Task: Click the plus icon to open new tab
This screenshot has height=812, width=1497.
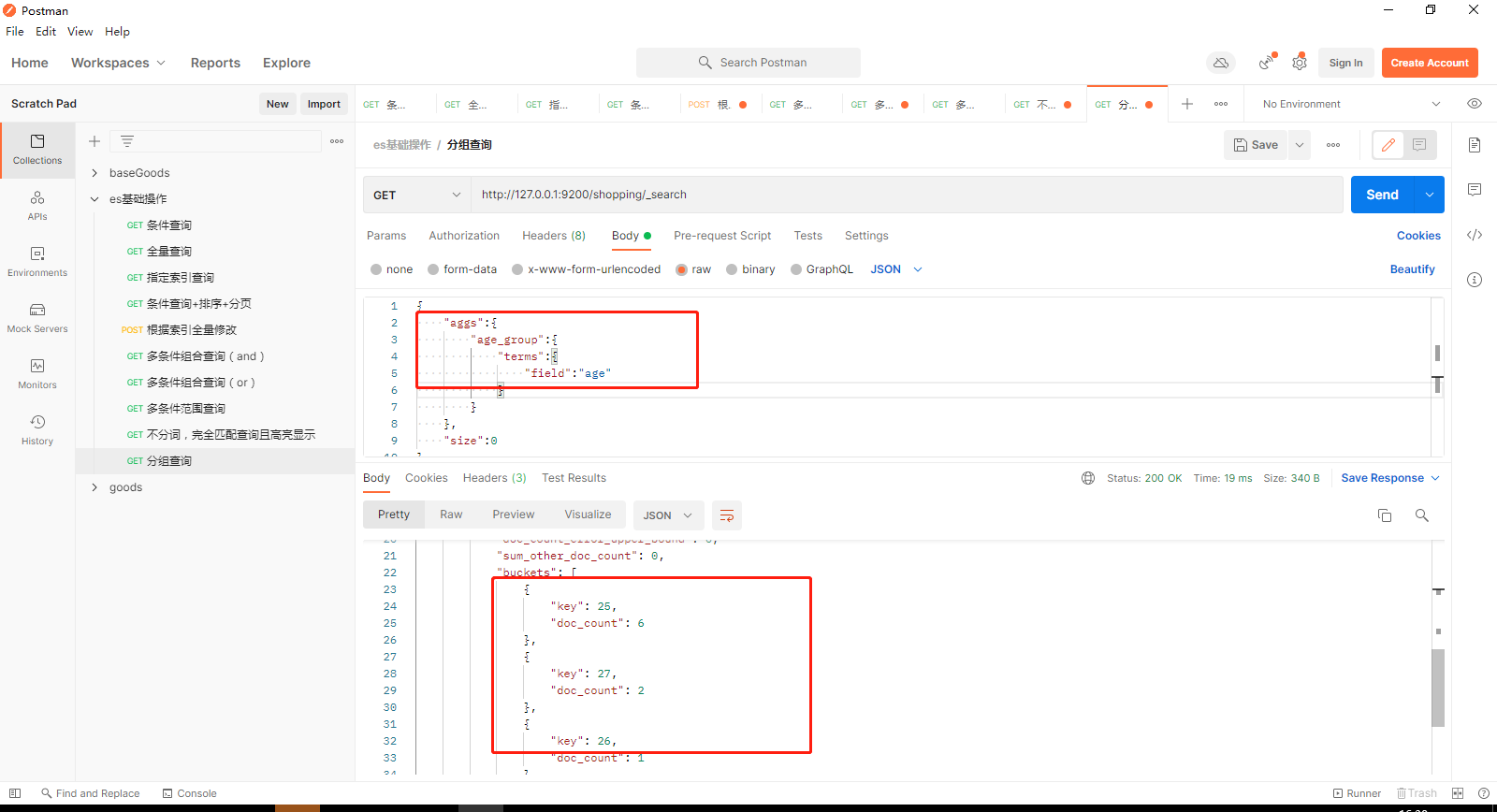Action: (1187, 104)
